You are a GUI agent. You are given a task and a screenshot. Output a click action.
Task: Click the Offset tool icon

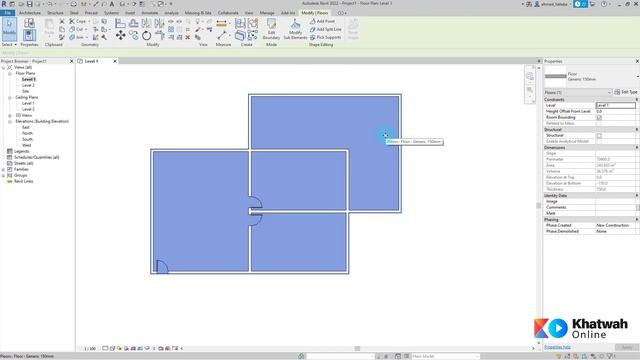point(133,23)
